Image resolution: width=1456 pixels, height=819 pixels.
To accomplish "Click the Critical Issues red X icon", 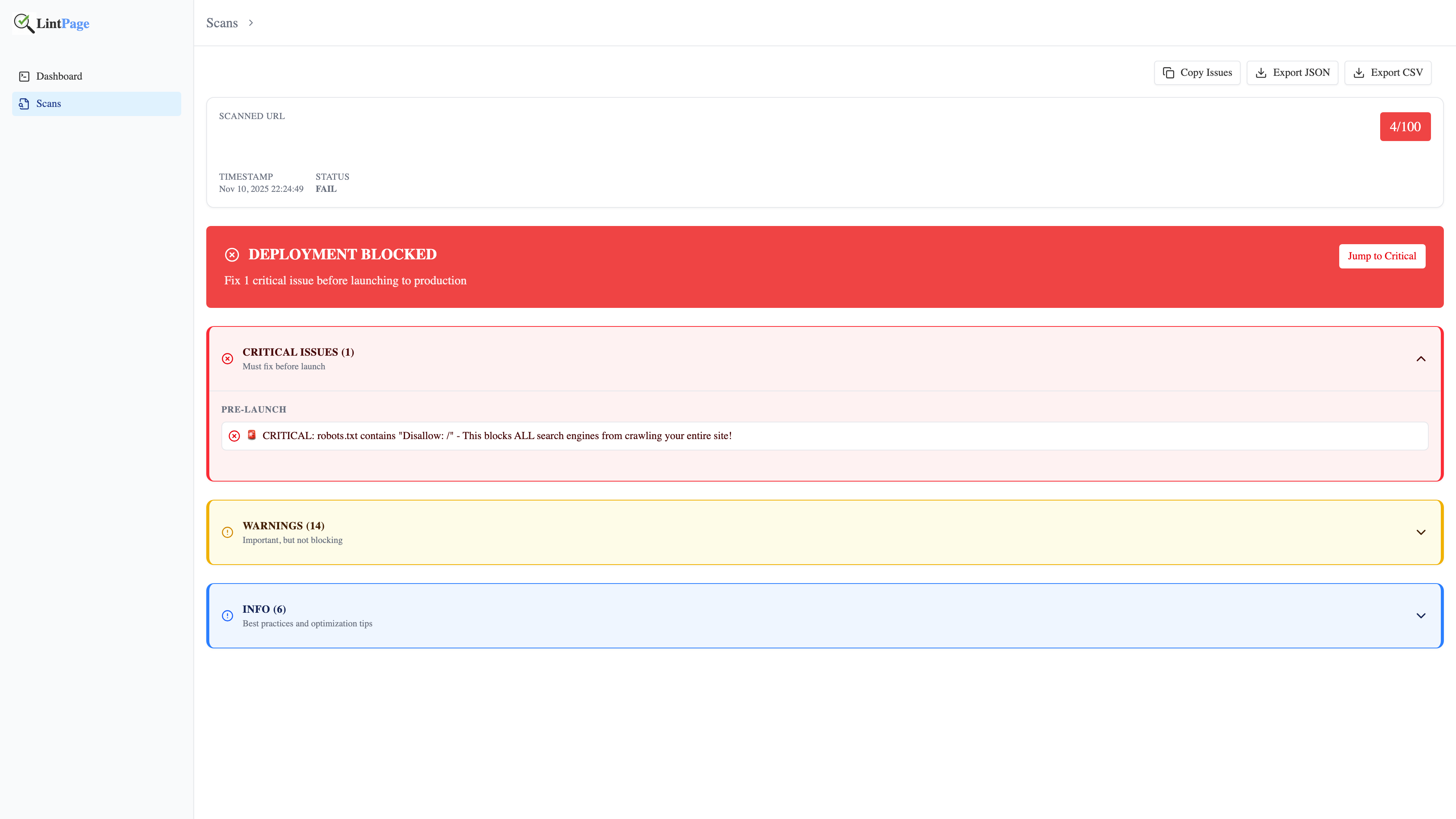I will pos(227,359).
